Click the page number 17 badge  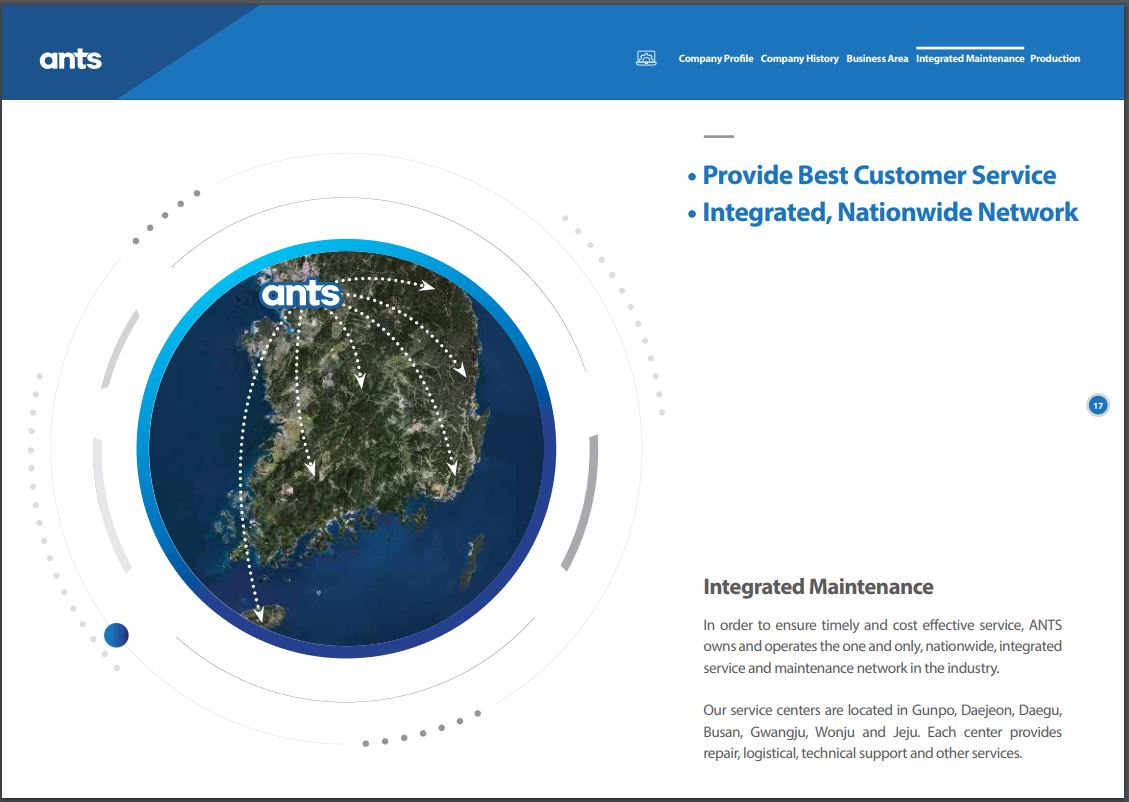1098,405
